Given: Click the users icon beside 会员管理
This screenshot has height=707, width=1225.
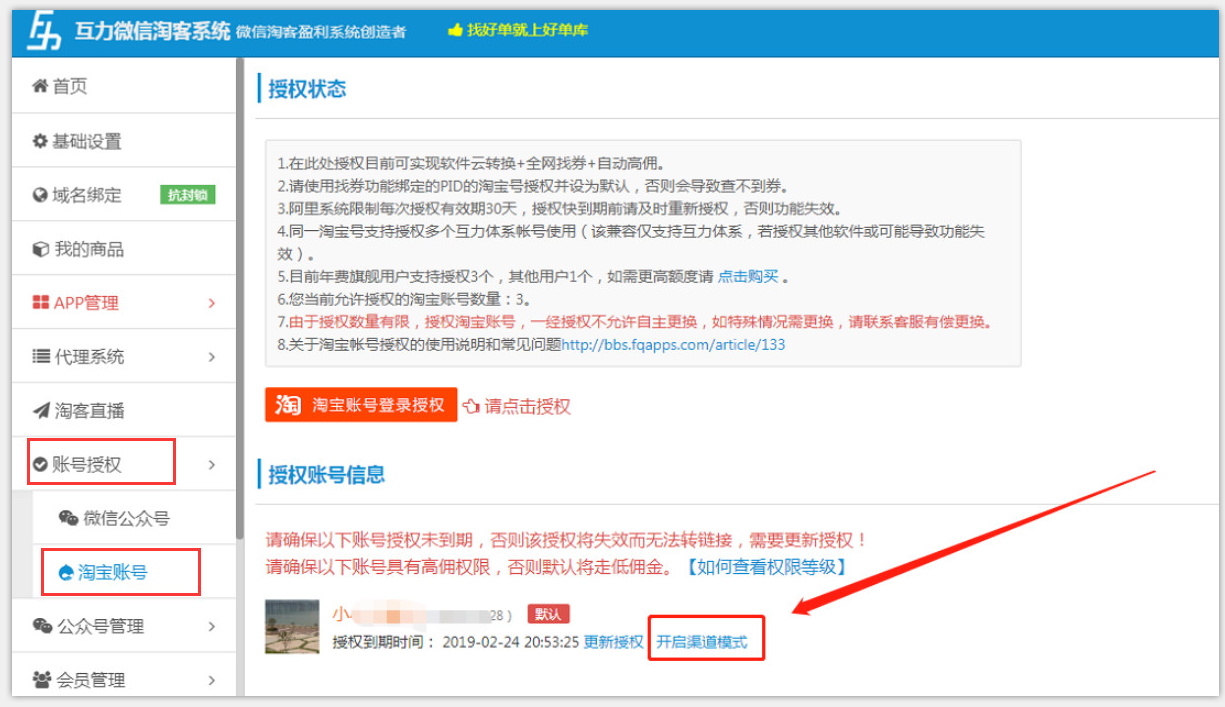Looking at the screenshot, I should 42,680.
